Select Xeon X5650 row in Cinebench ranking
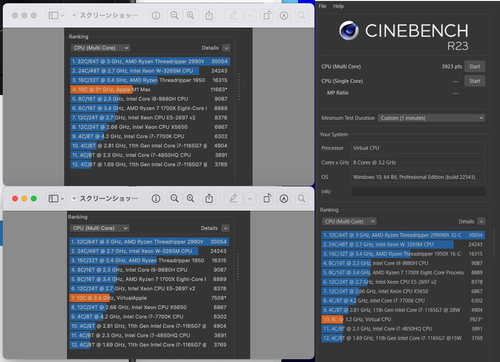 tap(403, 291)
